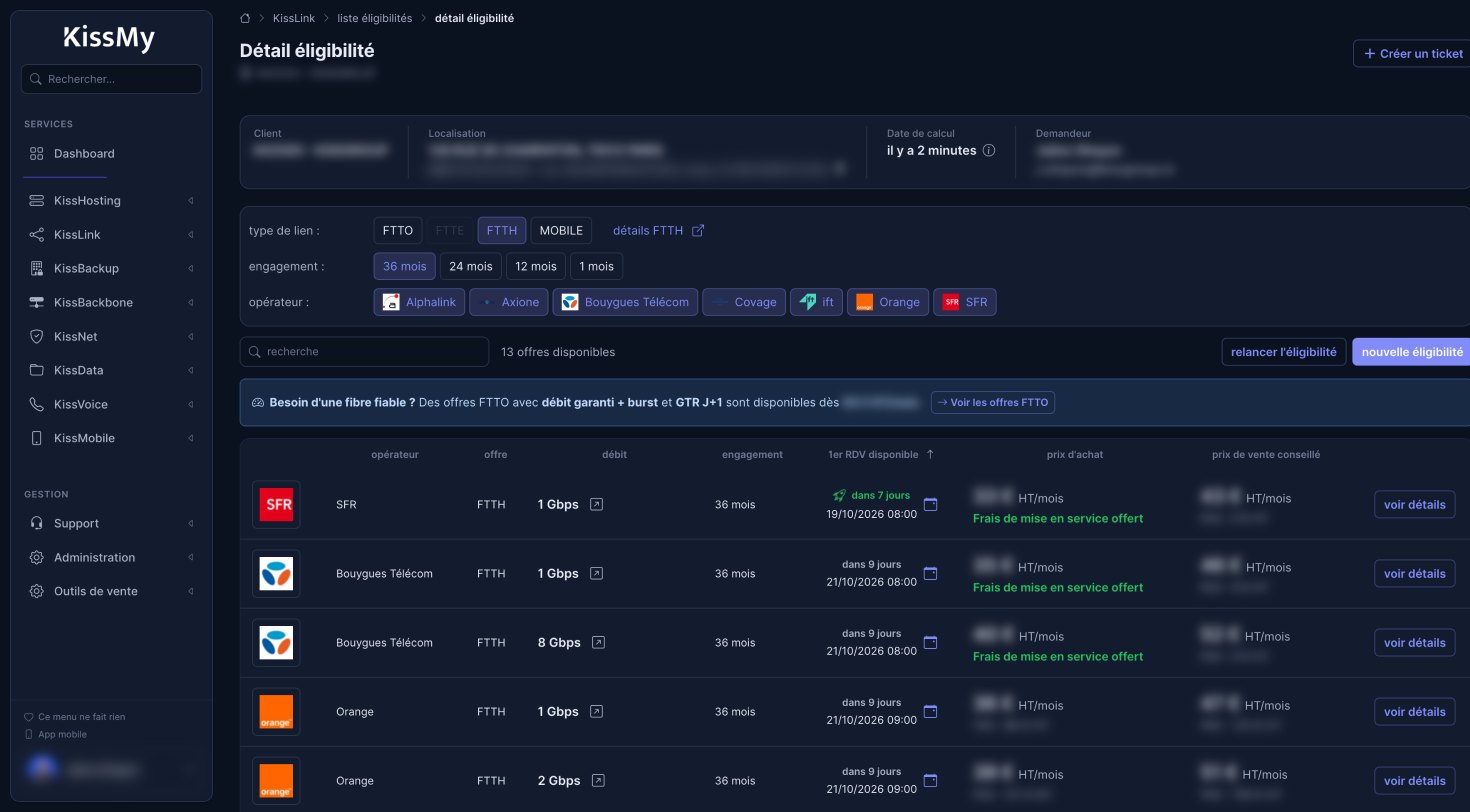Click the sidebar Rechercher search field
Image resolution: width=1470 pixels, height=812 pixels.
111,79
